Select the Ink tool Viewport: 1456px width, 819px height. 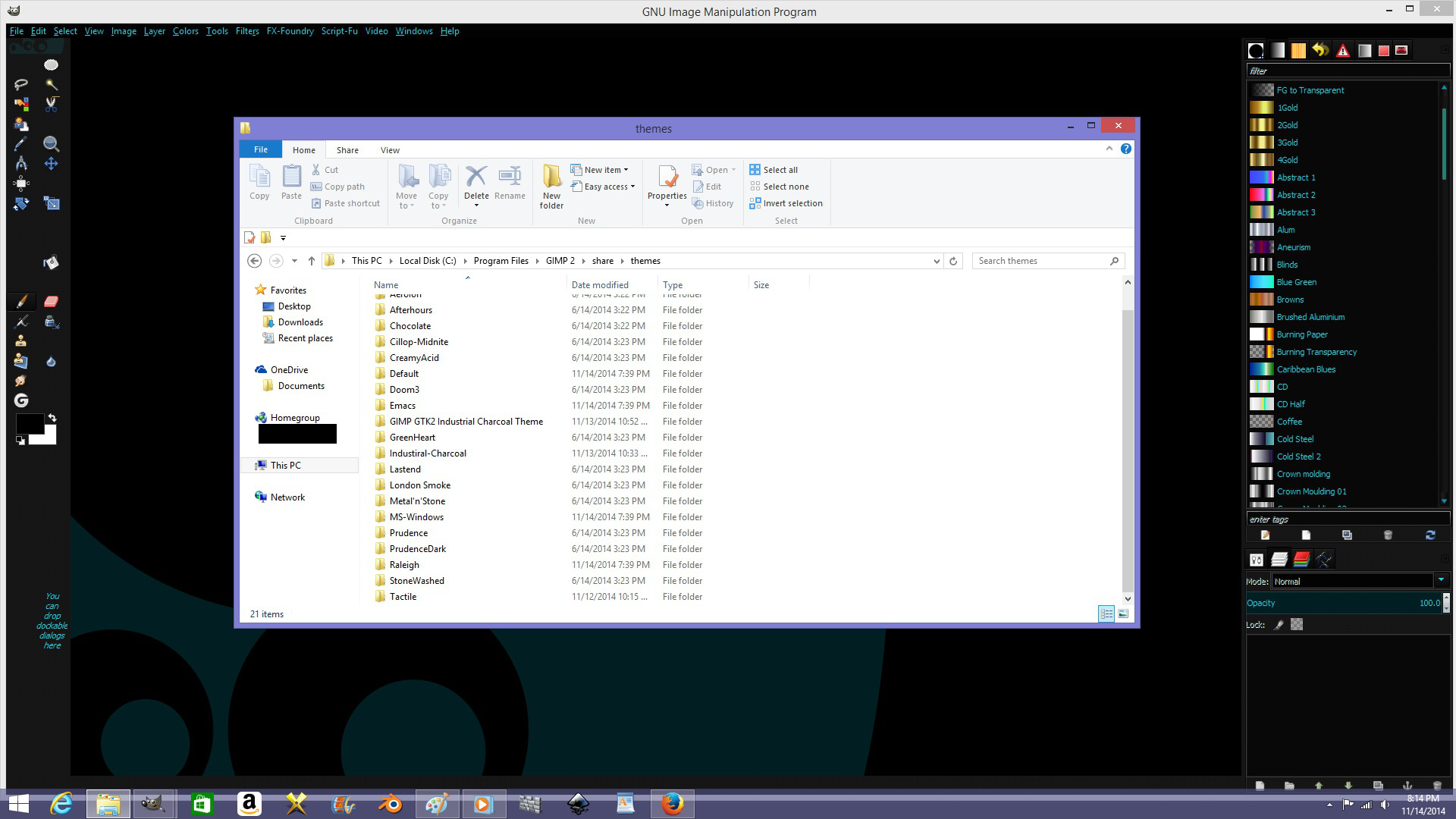point(51,322)
